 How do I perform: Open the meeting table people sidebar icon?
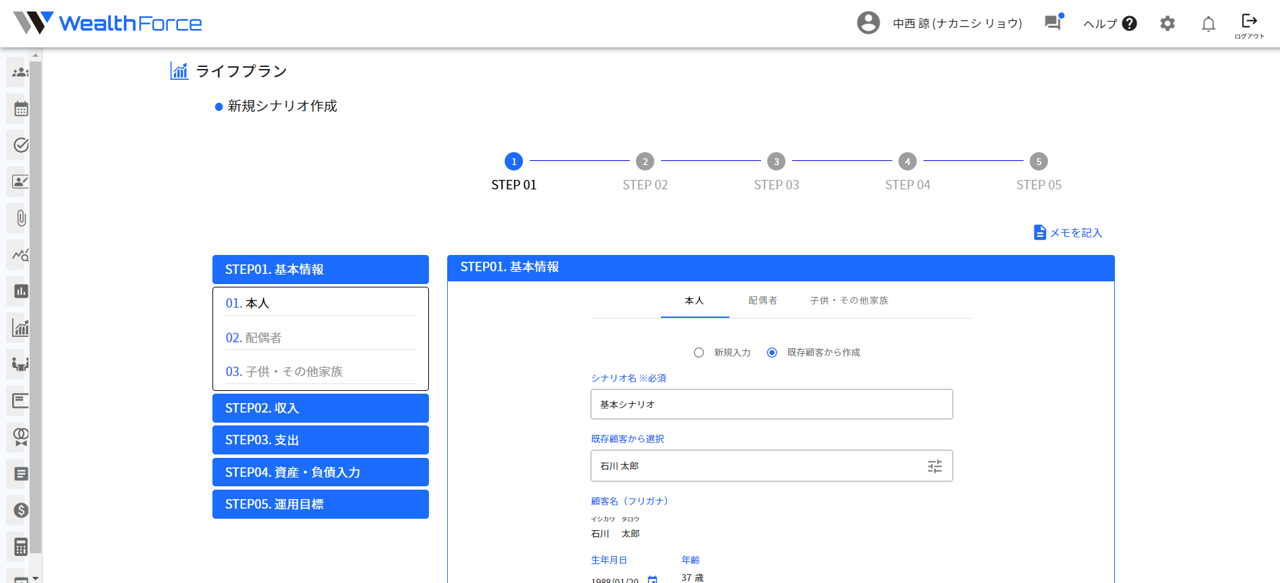20,364
